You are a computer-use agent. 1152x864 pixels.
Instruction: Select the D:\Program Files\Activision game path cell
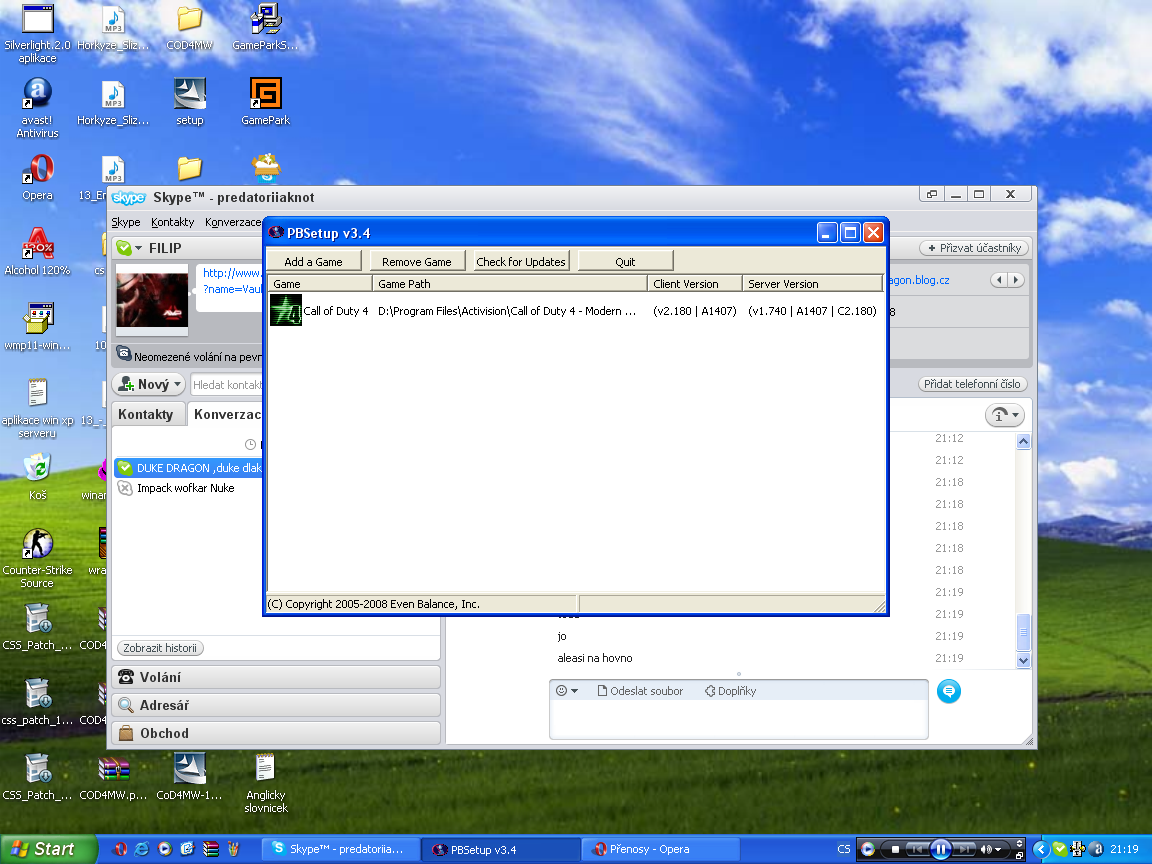tap(507, 311)
